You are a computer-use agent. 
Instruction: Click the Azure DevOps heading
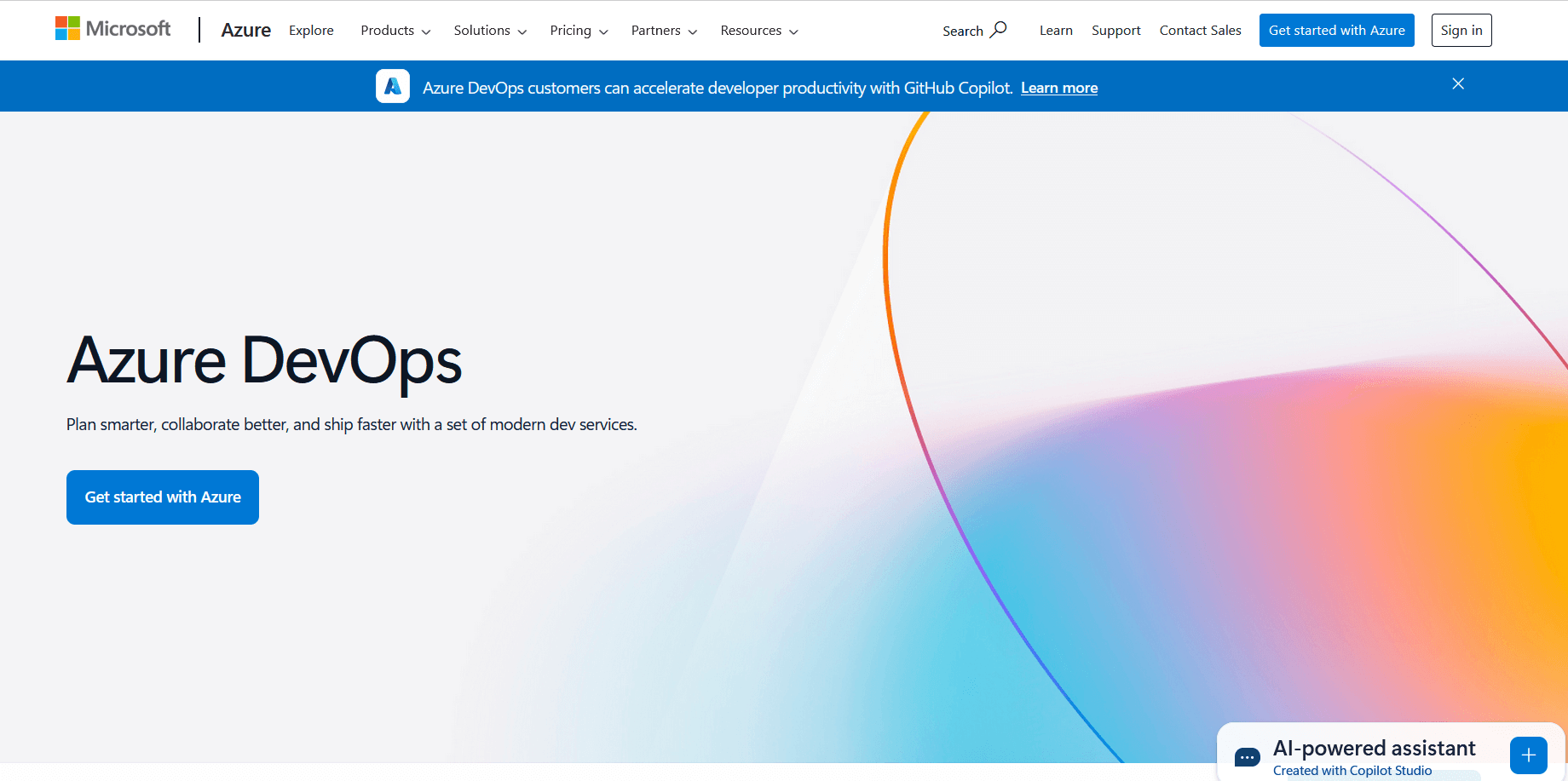[264, 361]
